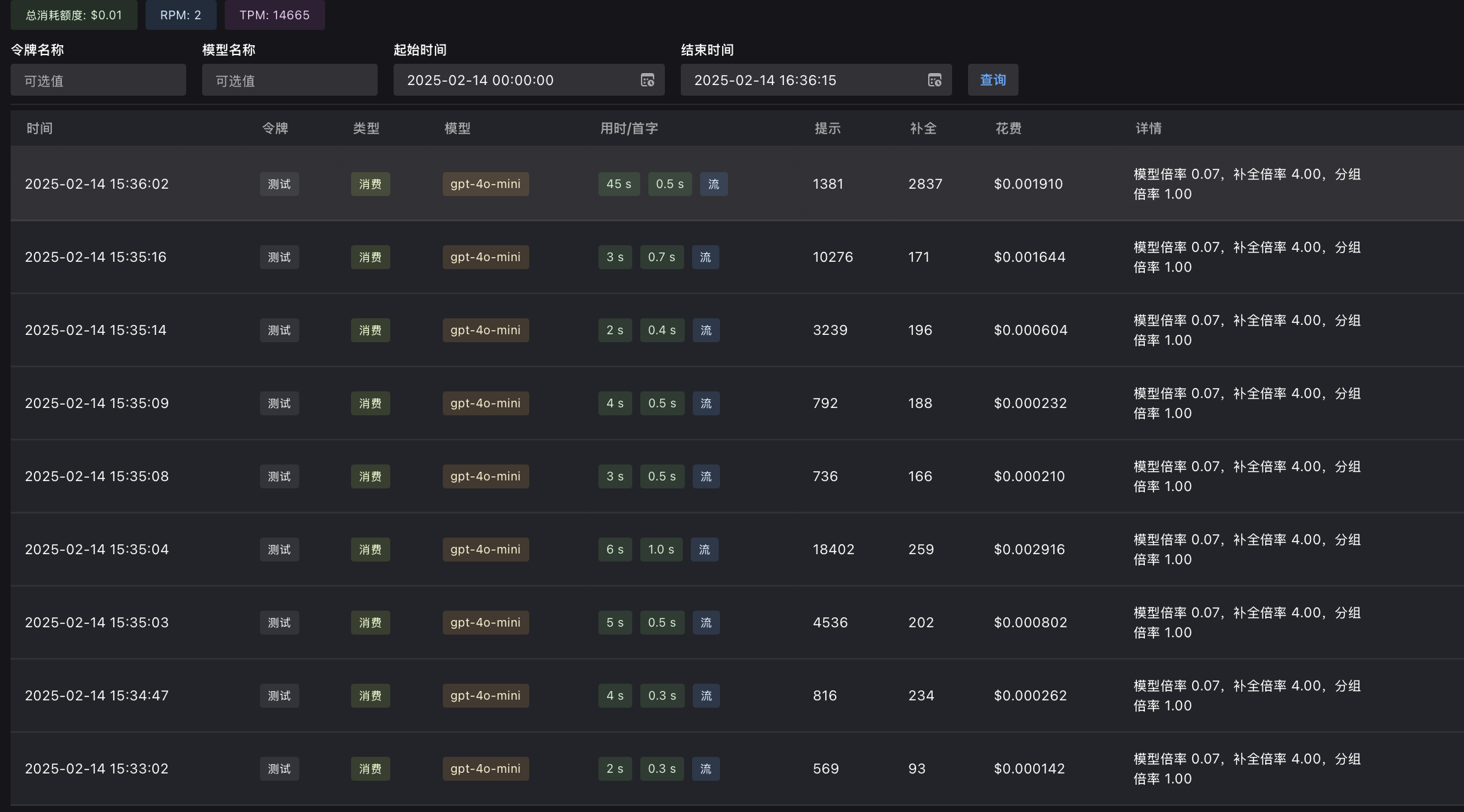The width and height of the screenshot is (1464, 812).
Task: Select cost $0.000232
Action: 1031,403
